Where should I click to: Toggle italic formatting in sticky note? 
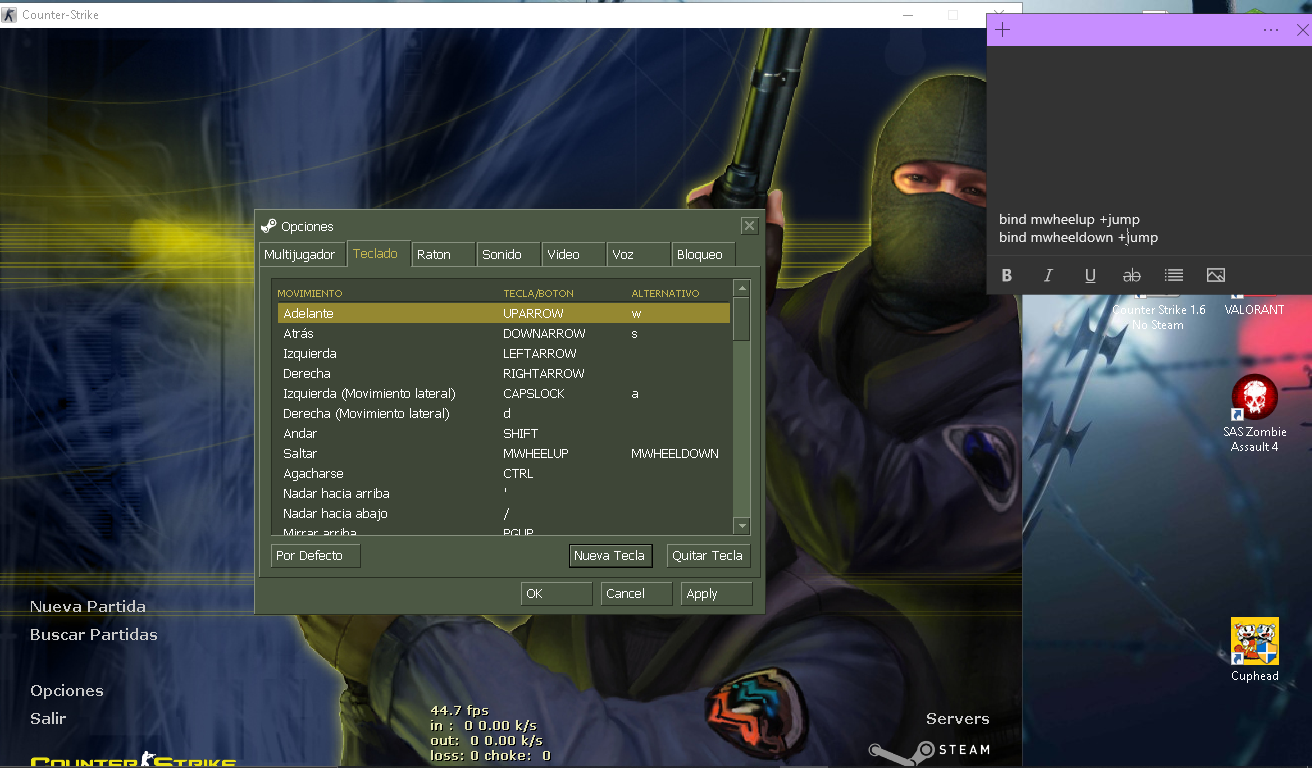click(x=1048, y=275)
